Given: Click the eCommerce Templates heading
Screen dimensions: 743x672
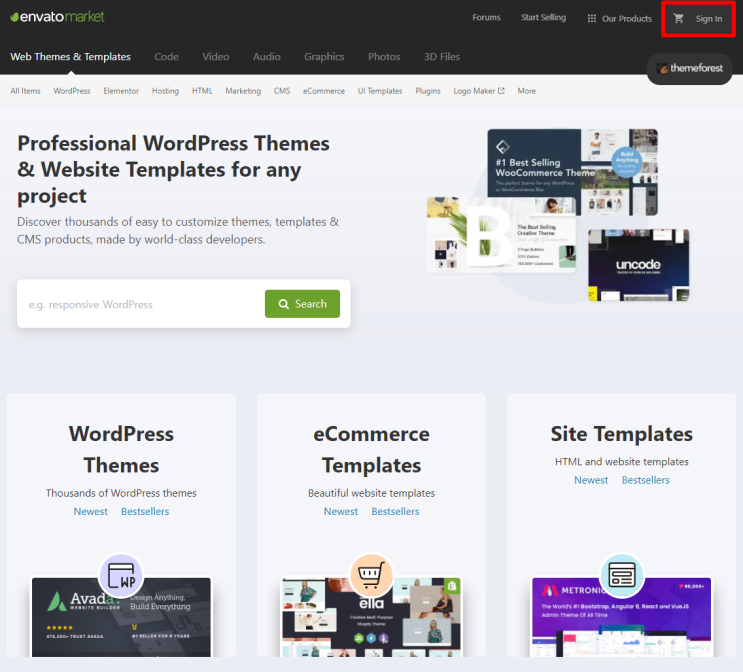Looking at the screenshot, I should pyautogui.click(x=372, y=449).
